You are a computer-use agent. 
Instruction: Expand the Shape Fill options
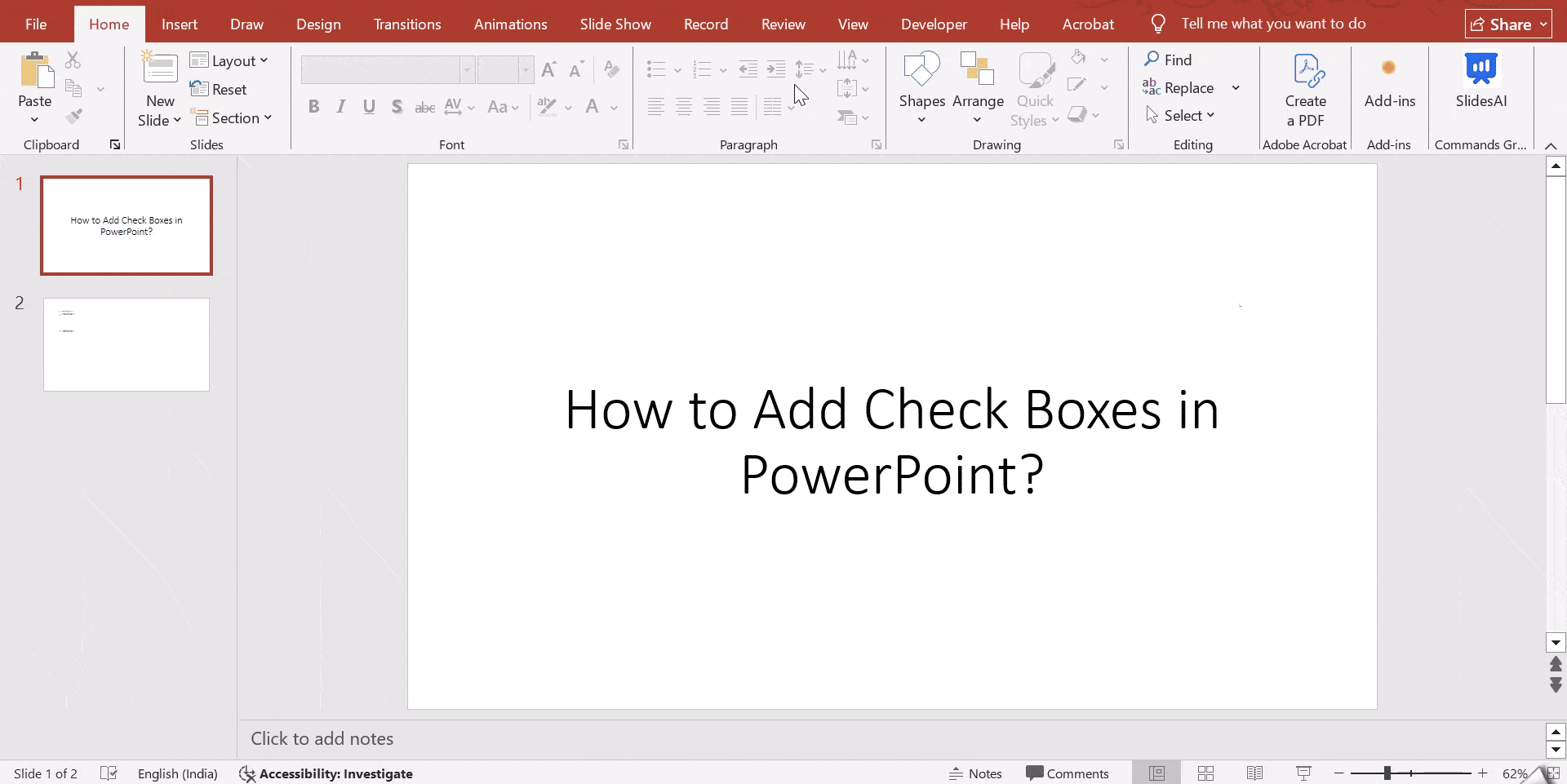pos(1106,59)
